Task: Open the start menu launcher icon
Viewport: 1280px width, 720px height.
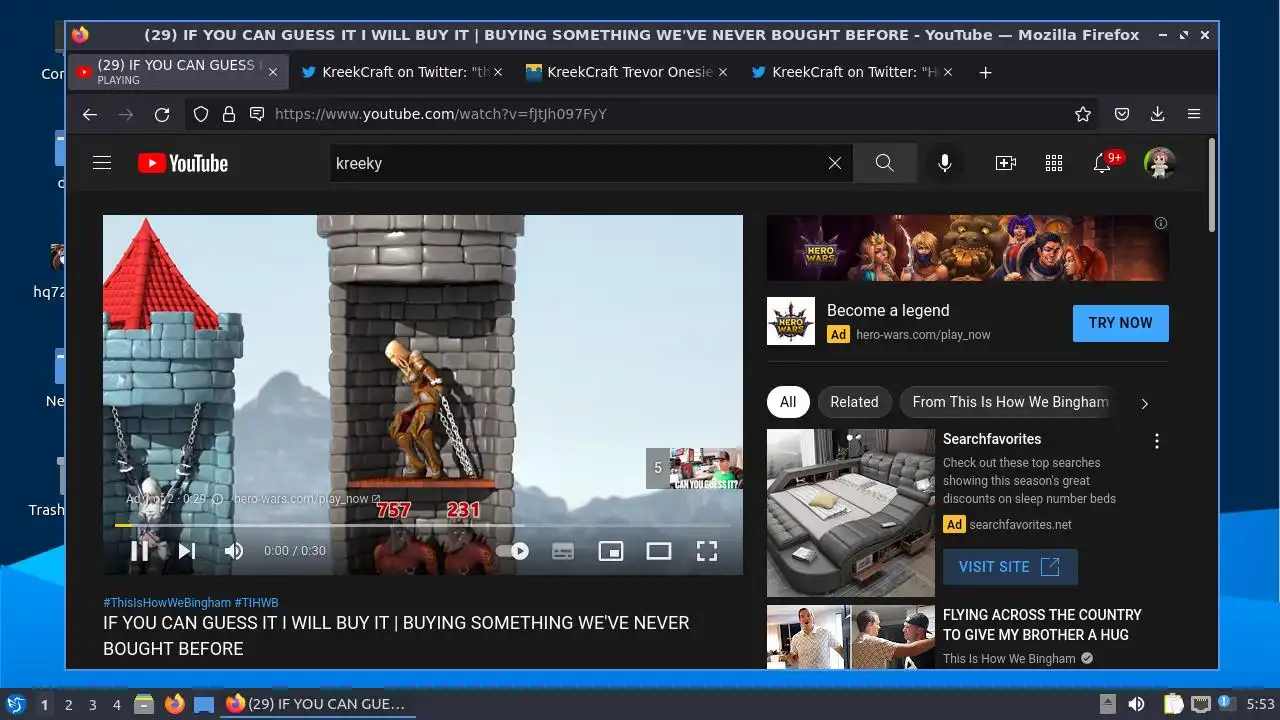Action: click(15, 704)
